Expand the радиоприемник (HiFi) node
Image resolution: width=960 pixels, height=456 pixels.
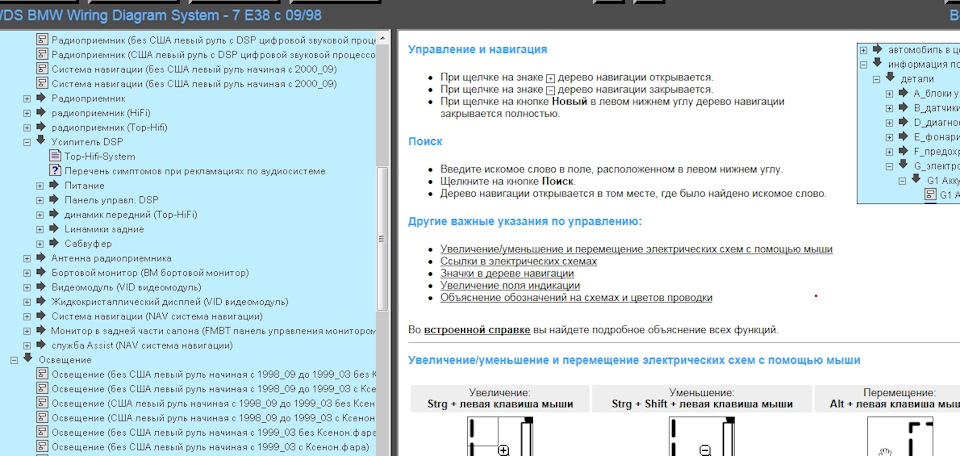coord(27,113)
